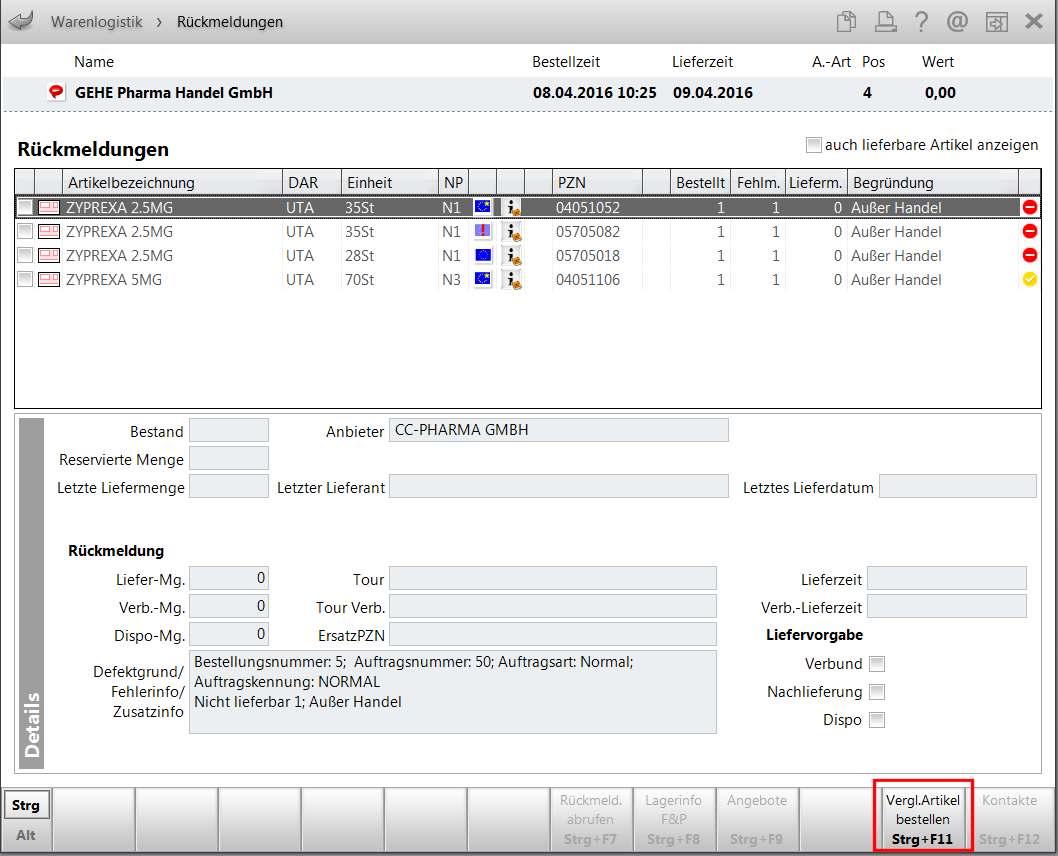
Task: Click the red GEHE supplier icon
Action: click(57, 92)
